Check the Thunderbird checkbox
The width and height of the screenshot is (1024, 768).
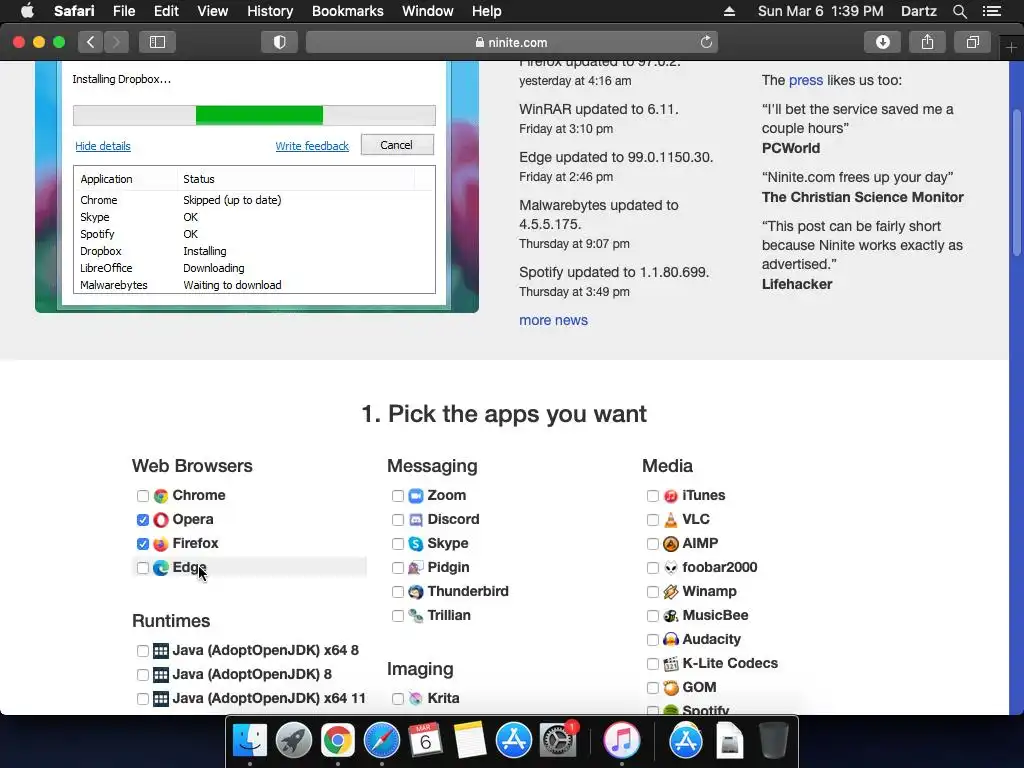[x=398, y=592]
